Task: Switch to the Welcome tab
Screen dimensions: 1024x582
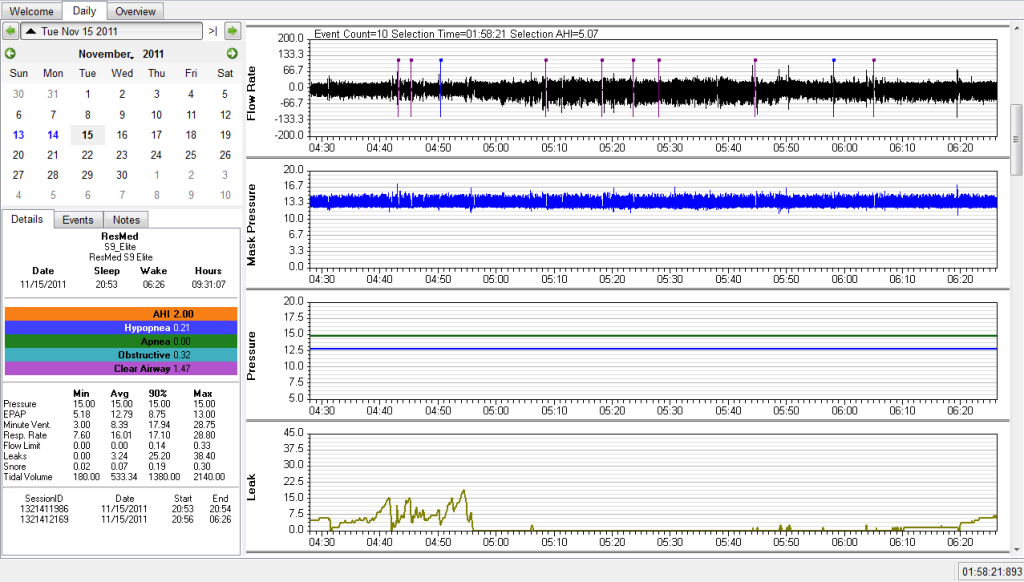Action: [31, 11]
